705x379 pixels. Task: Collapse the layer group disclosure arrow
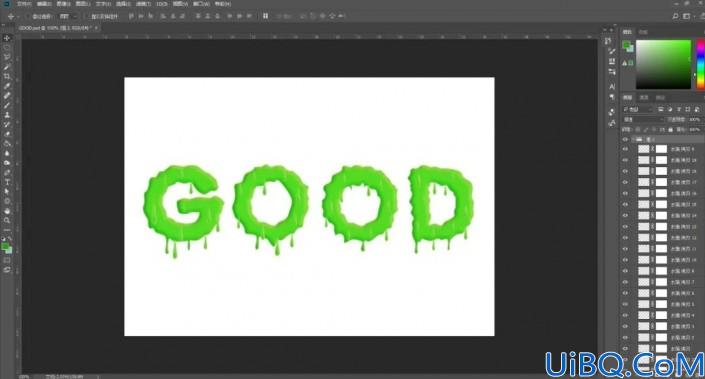pyautogui.click(x=633, y=140)
